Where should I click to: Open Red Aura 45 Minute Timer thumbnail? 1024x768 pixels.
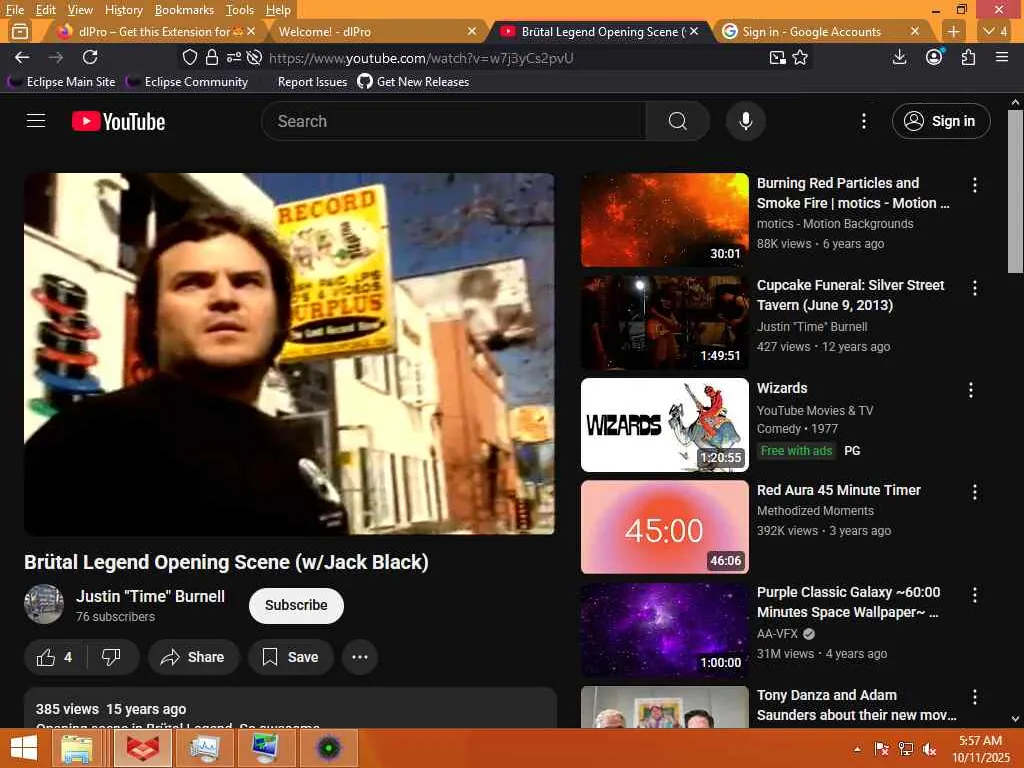click(x=665, y=527)
